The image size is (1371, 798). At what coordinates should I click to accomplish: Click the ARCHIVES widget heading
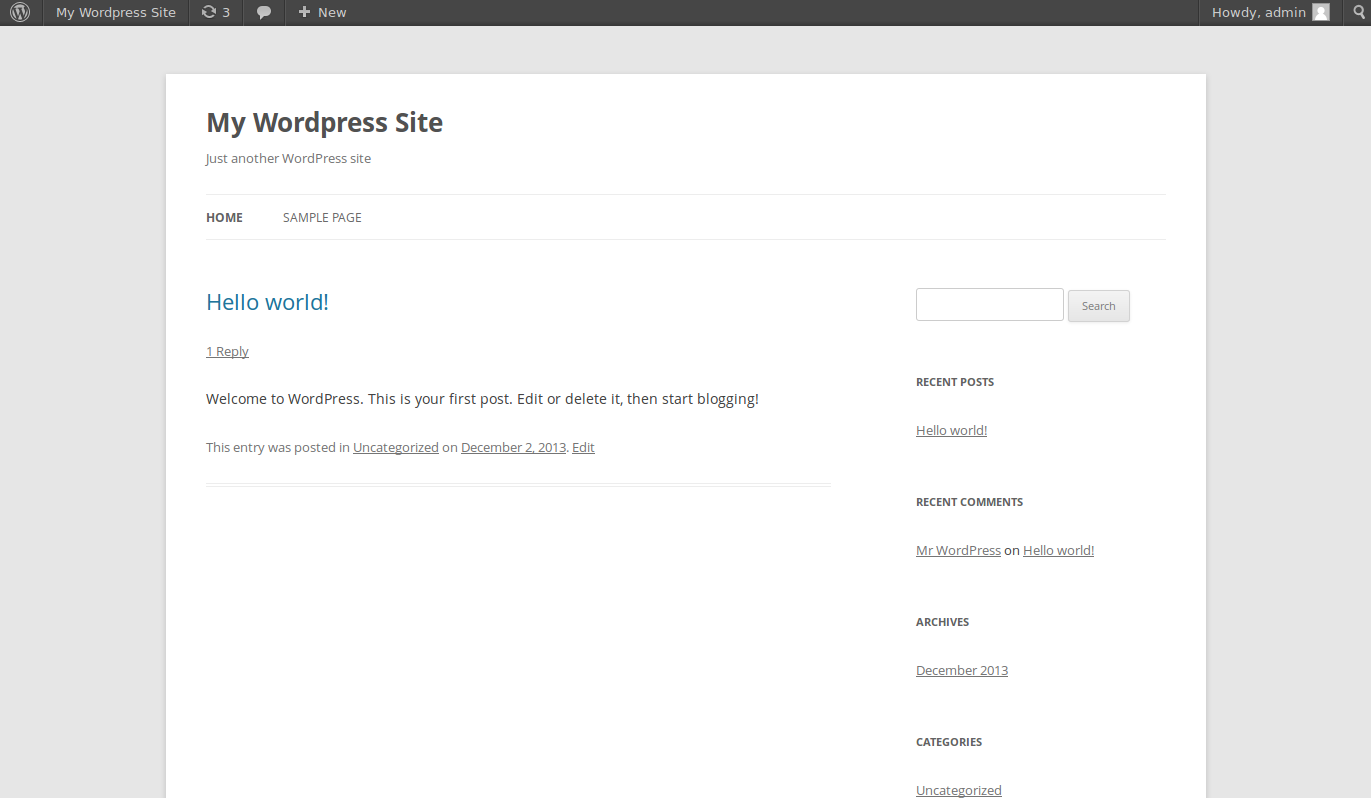942,622
